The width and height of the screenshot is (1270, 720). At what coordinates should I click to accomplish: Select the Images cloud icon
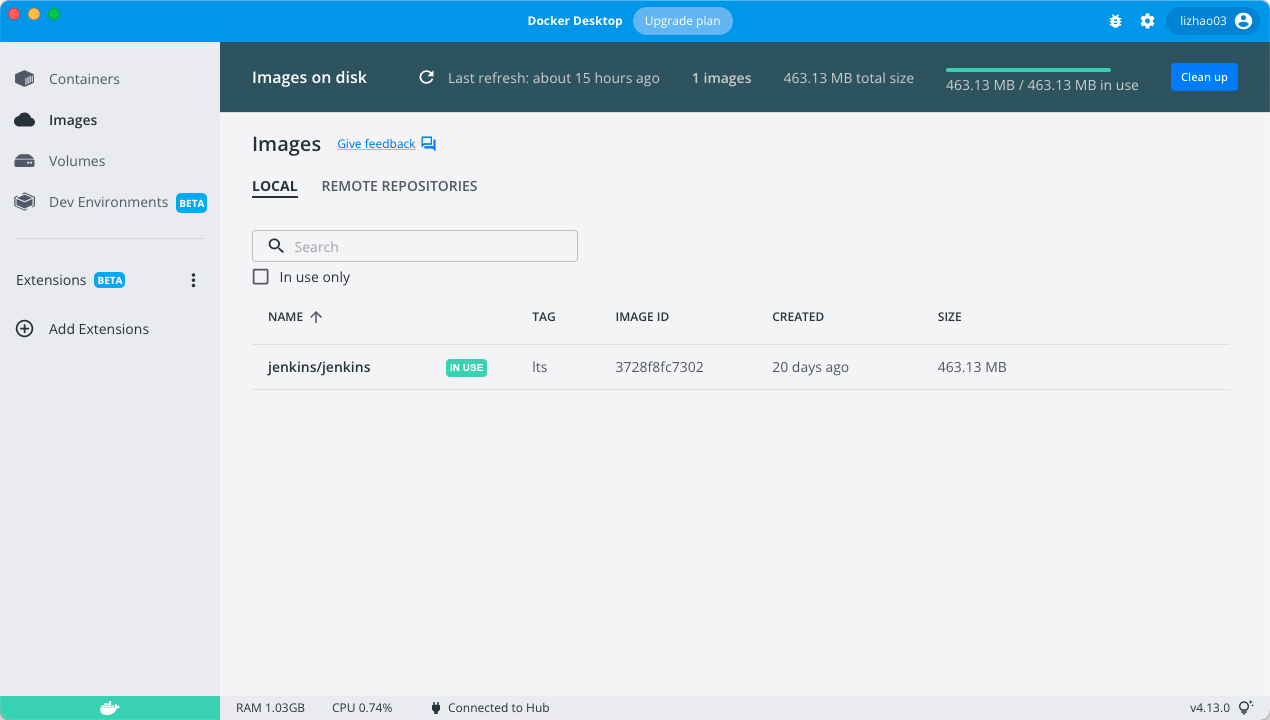[24, 120]
